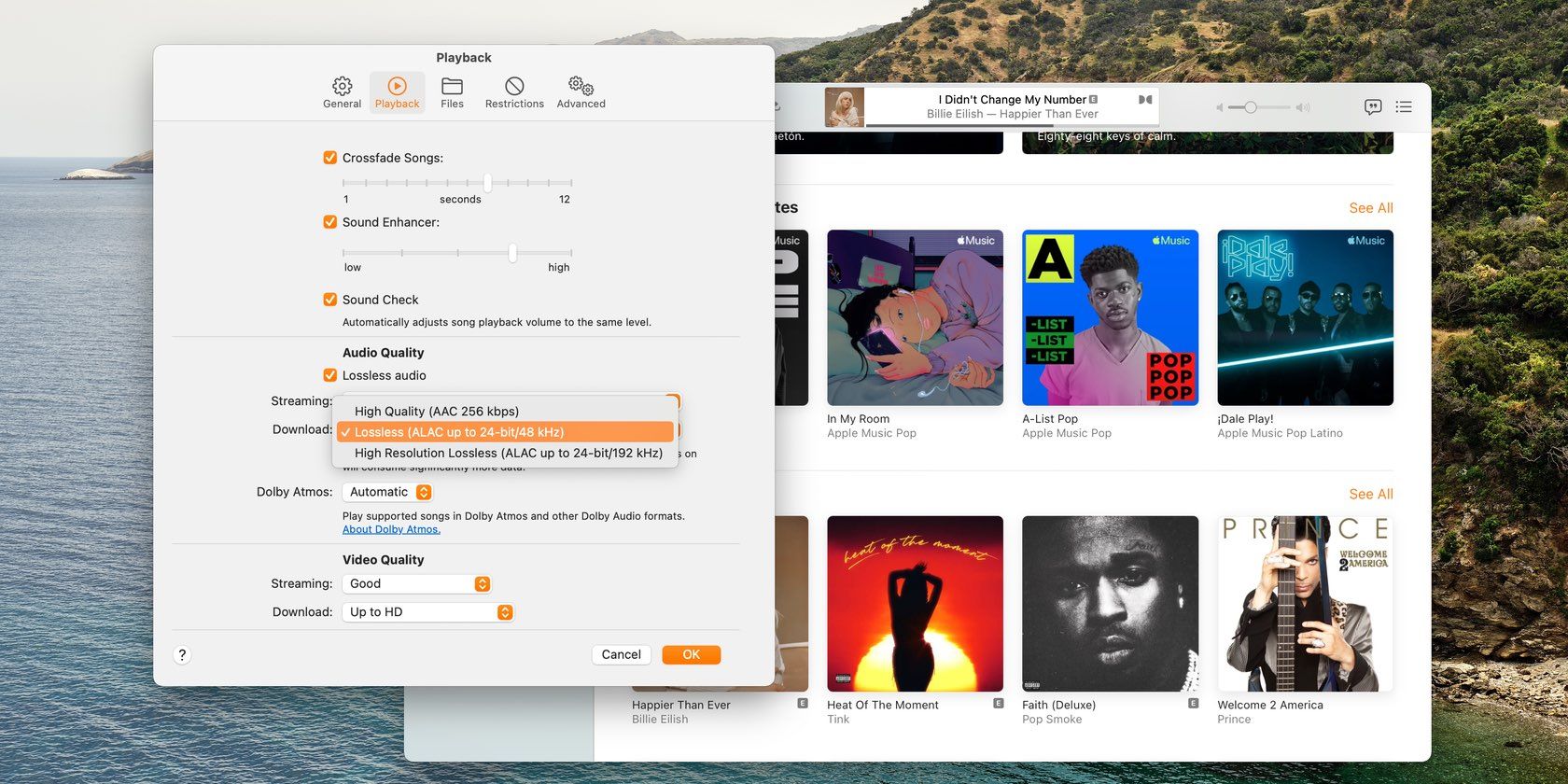Open the About Dolby Atmos link
The image size is (1568, 784).
391,529
